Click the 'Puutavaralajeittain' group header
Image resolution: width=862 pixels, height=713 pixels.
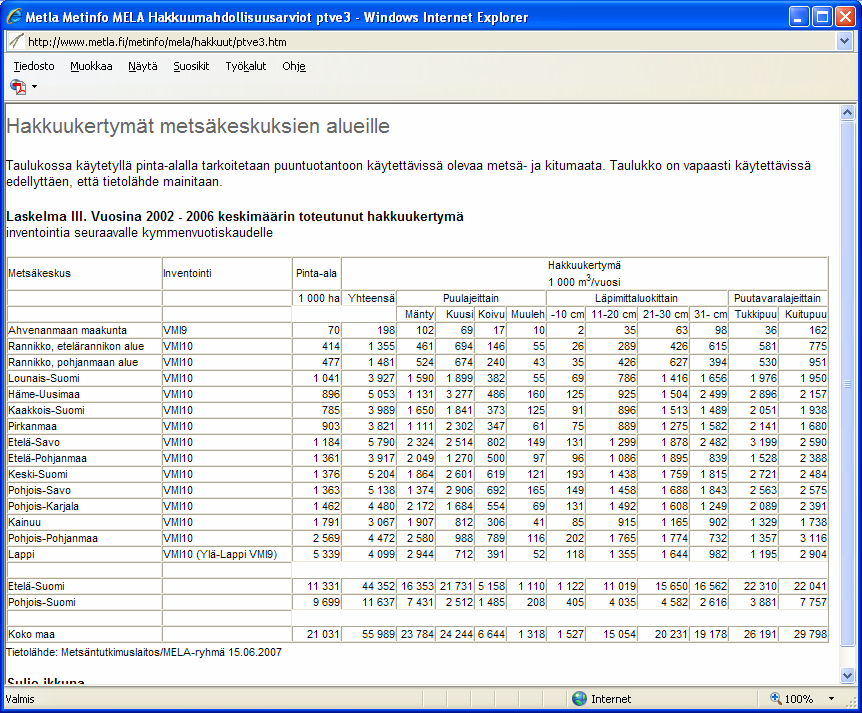coord(777,298)
